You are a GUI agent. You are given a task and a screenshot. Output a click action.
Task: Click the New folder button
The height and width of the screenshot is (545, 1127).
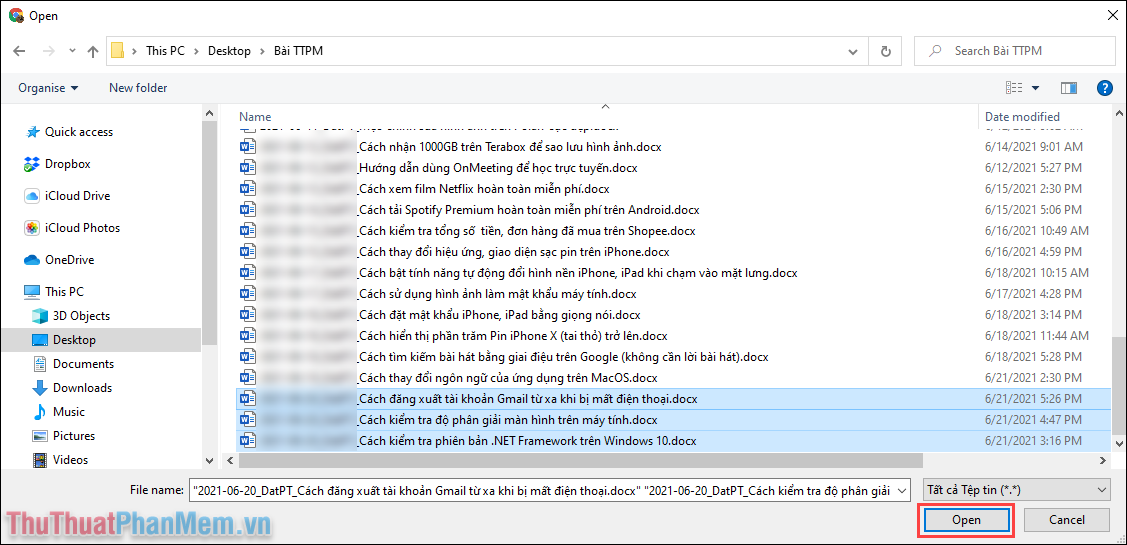pyautogui.click(x=138, y=88)
